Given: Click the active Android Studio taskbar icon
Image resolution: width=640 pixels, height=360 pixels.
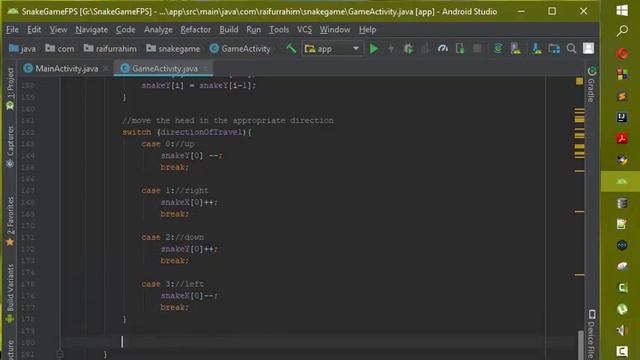Looking at the screenshot, I should click(x=621, y=181).
